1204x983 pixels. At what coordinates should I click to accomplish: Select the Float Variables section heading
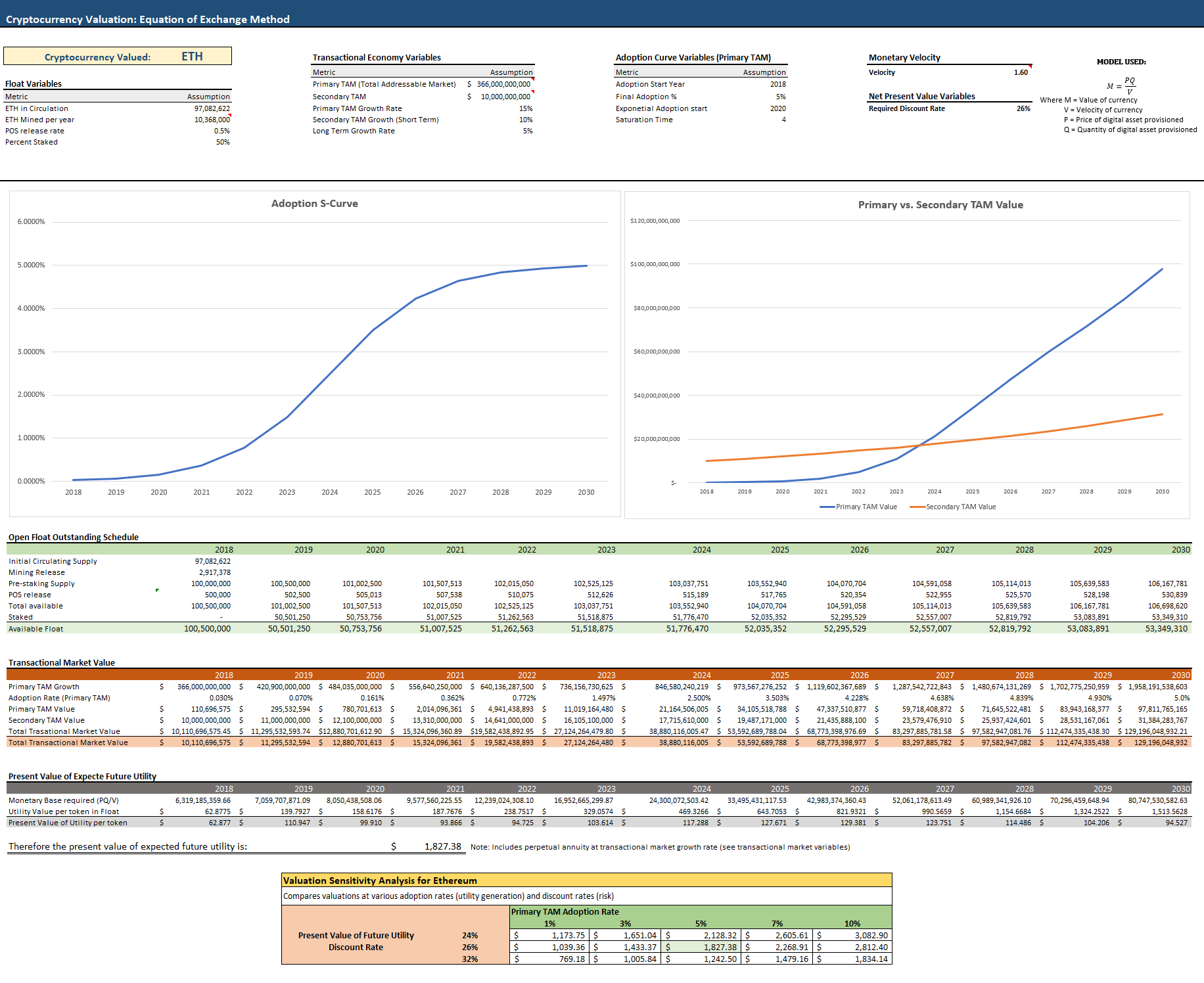[x=34, y=83]
